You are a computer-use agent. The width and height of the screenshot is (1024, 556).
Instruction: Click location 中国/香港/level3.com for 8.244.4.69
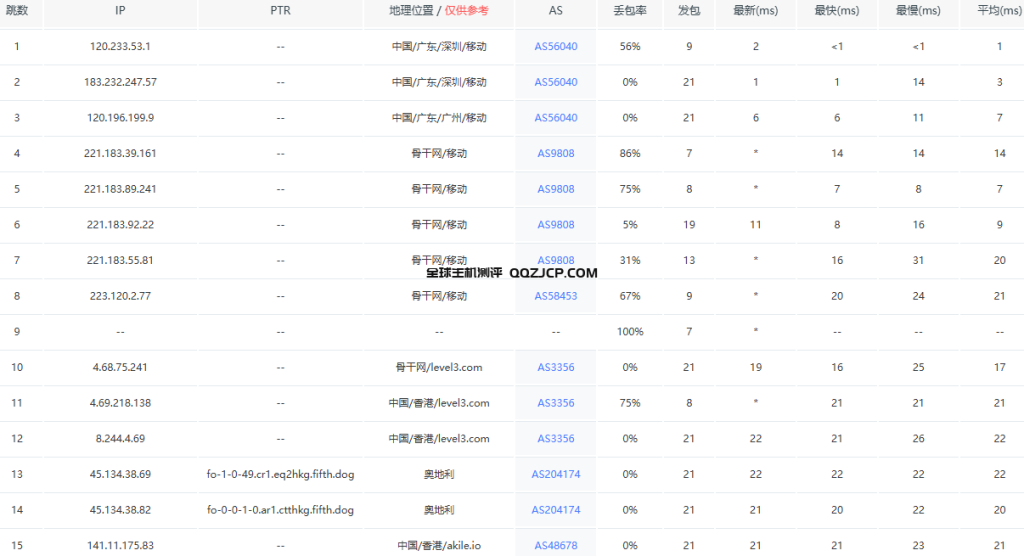coord(439,438)
